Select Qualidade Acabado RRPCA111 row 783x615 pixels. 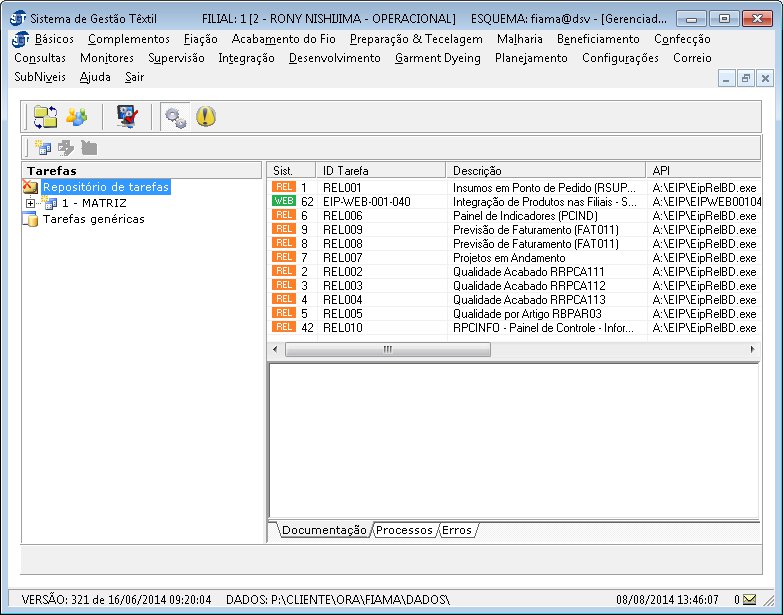pos(514,272)
